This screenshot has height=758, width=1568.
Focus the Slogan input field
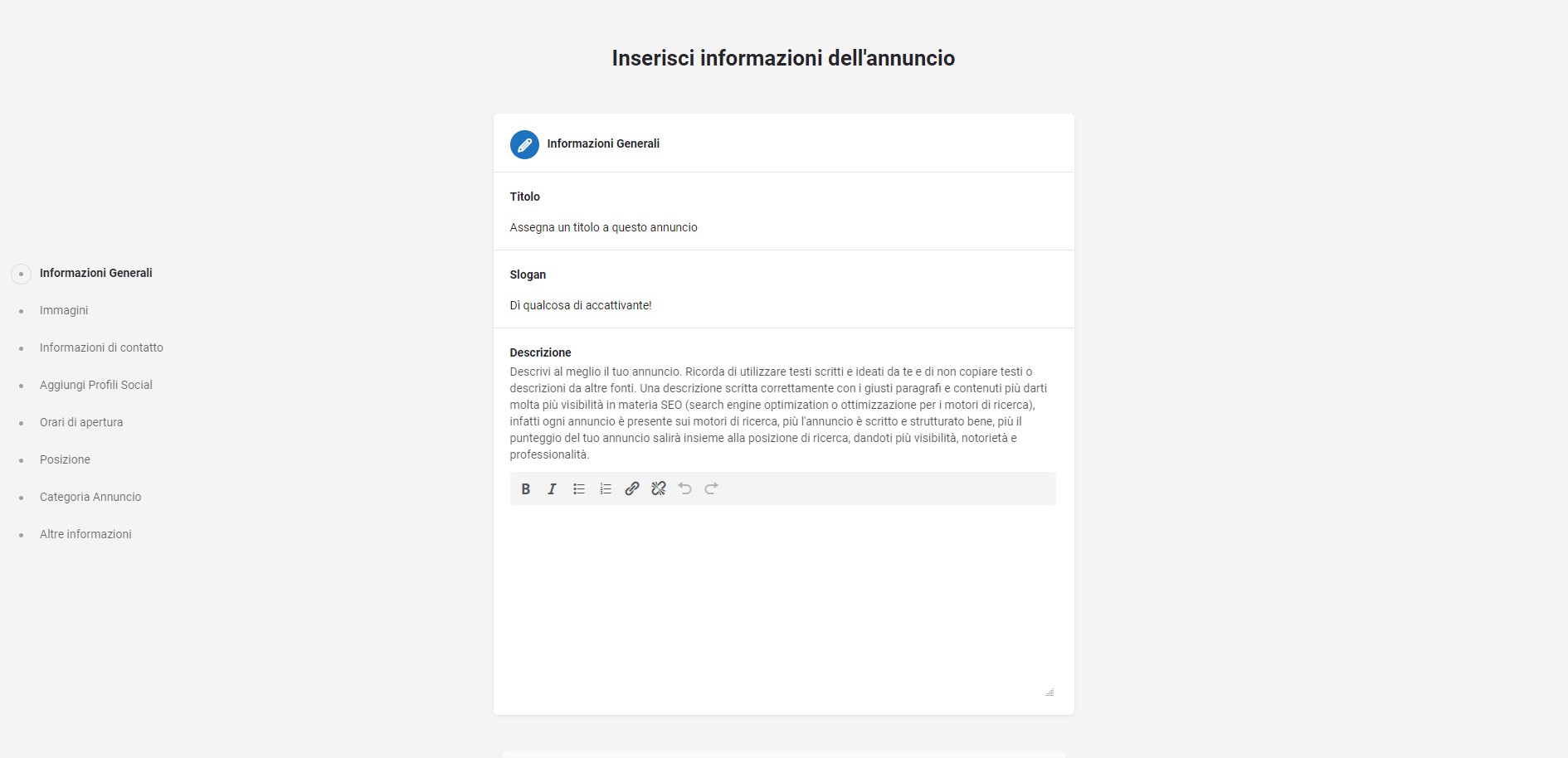tap(783, 305)
